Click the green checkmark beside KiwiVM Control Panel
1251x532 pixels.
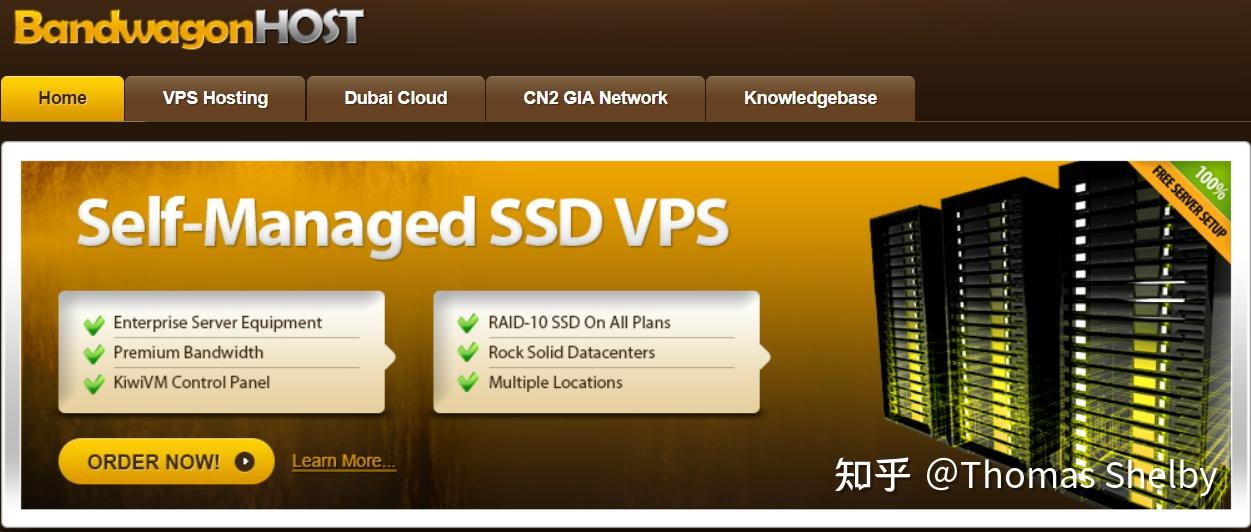pyautogui.click(x=94, y=384)
